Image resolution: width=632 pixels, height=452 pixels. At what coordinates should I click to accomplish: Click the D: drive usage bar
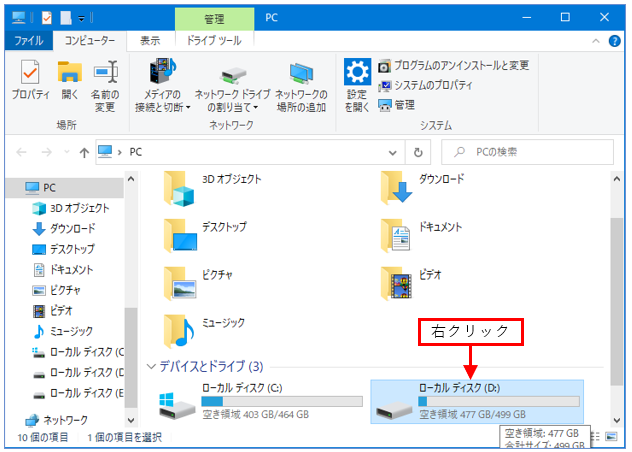tap(499, 401)
